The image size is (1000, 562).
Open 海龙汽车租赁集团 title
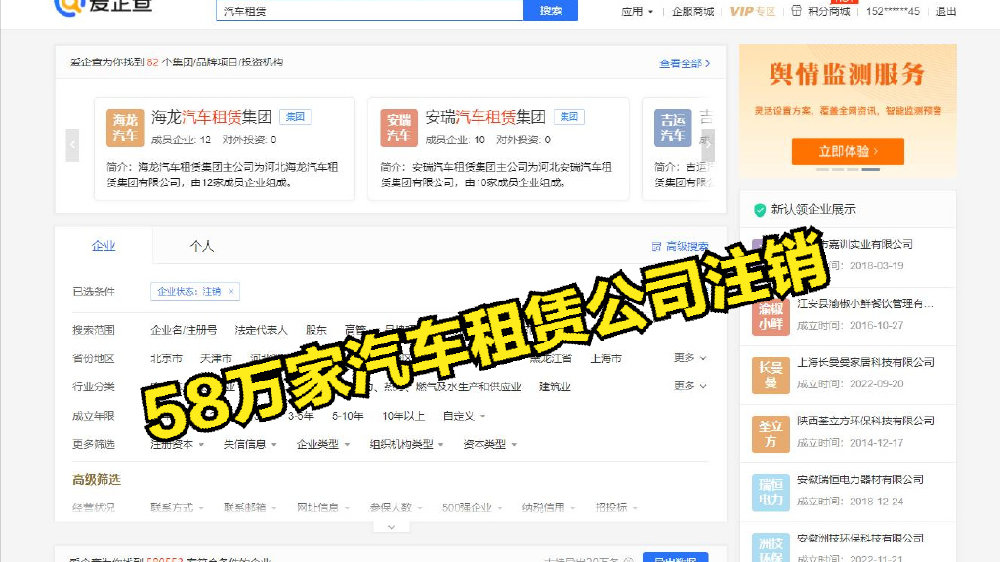point(211,117)
